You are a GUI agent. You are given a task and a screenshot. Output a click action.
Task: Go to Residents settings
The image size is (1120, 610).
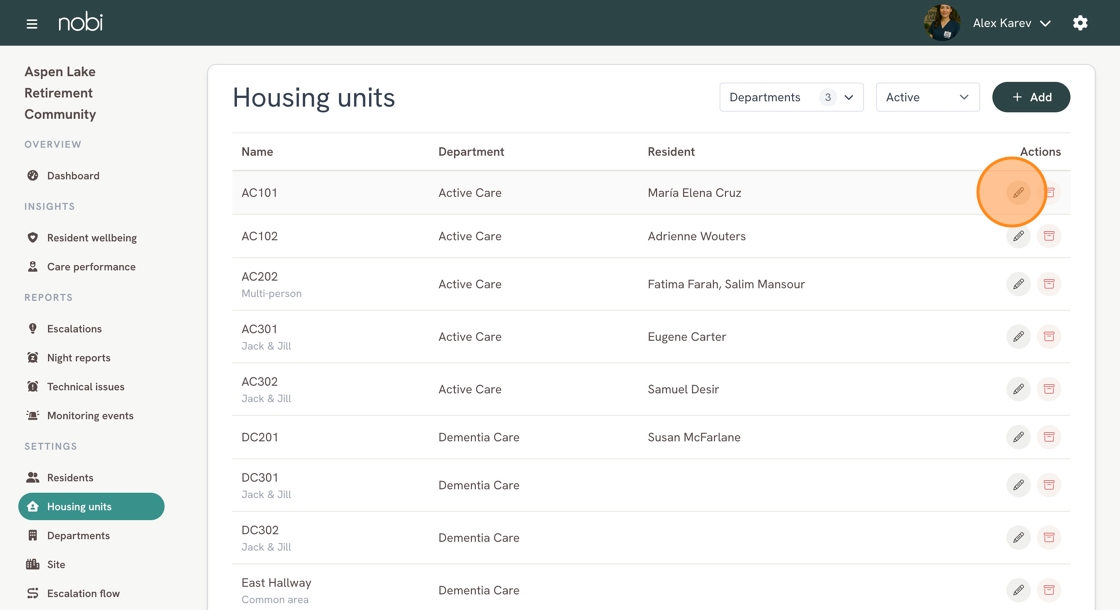[91, 478]
